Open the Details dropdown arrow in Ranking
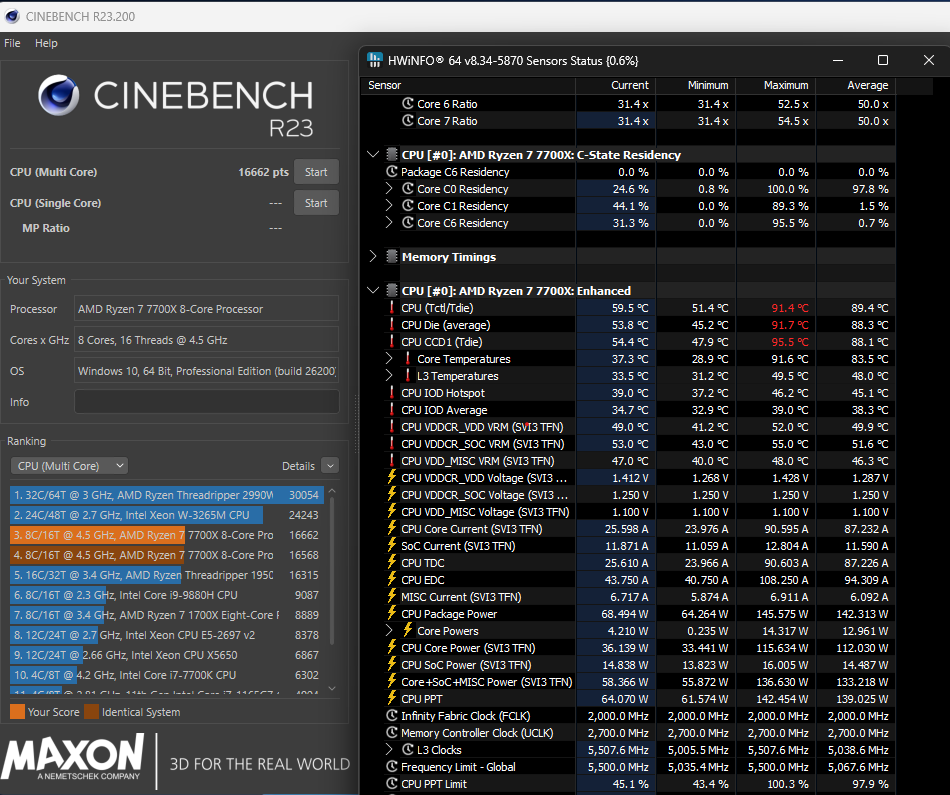Screen dimensions: 950x795 click(330, 465)
